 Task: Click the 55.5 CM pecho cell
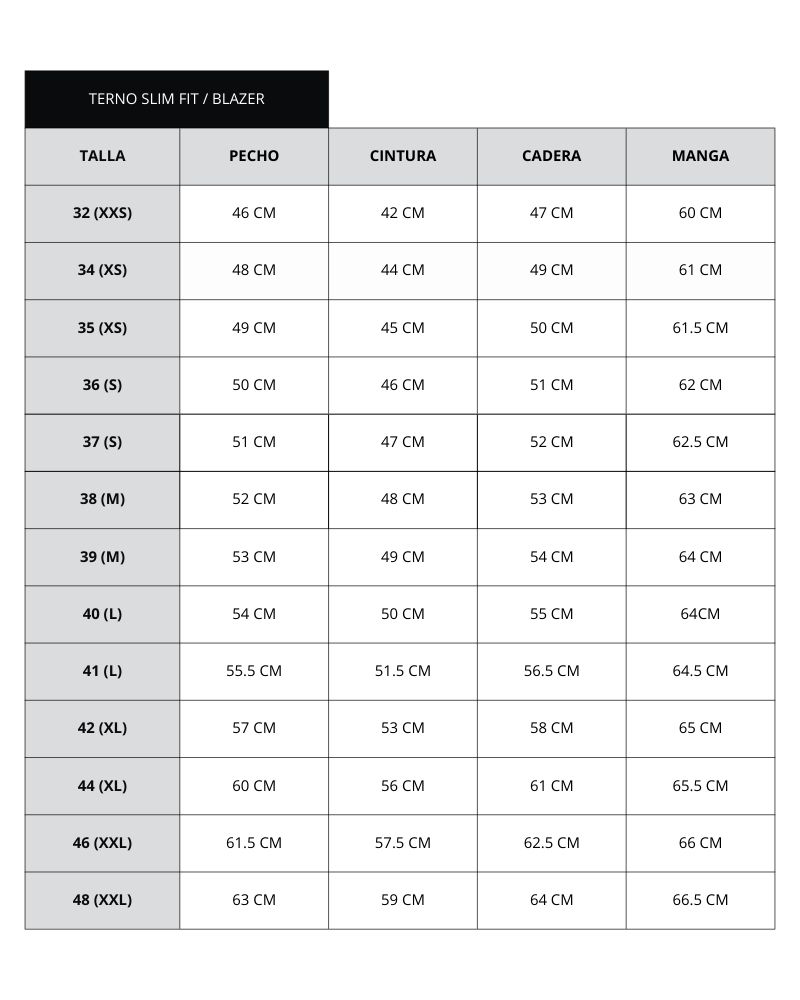254,671
